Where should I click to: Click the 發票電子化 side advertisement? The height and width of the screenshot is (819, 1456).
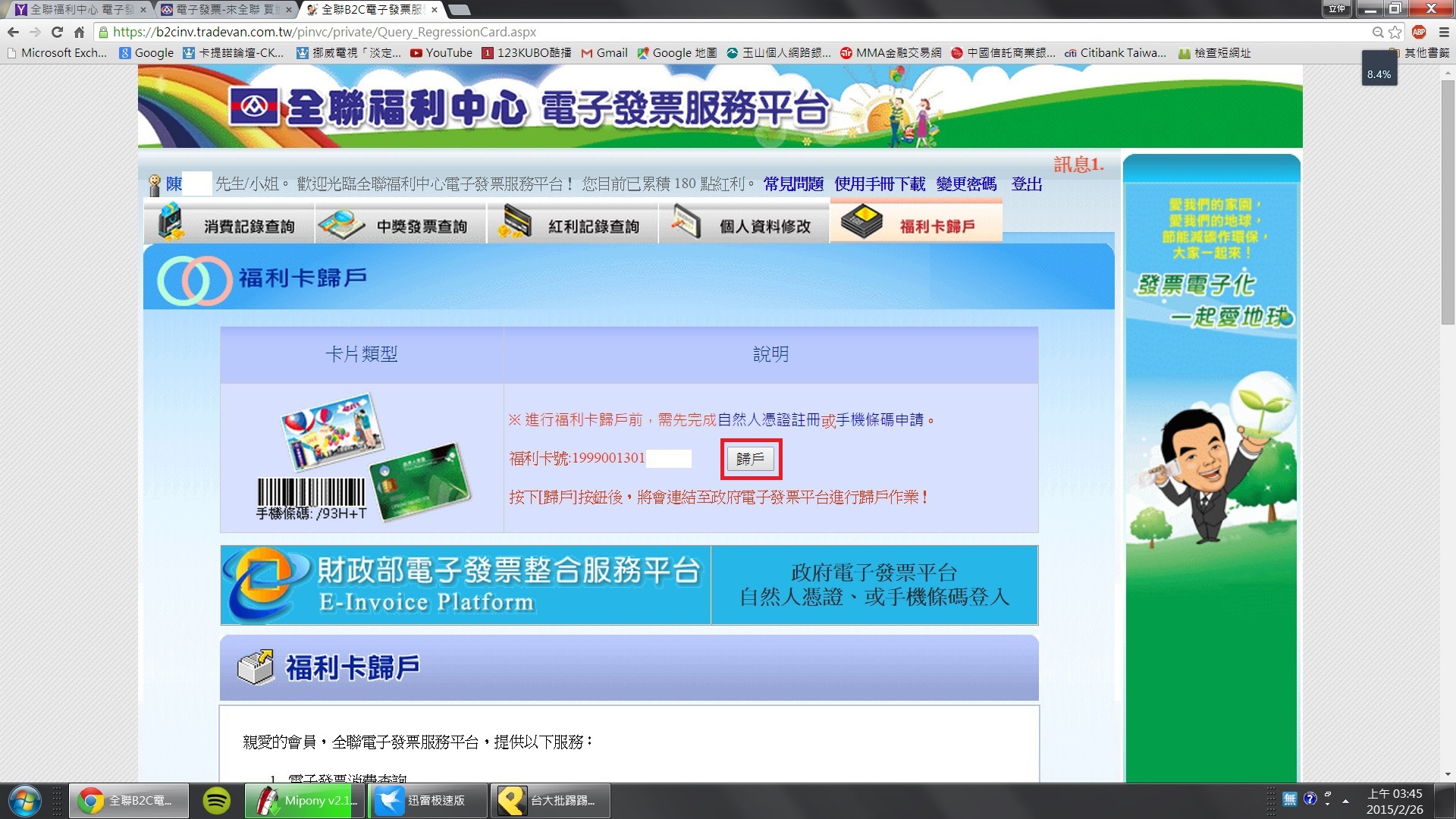coord(1212,468)
